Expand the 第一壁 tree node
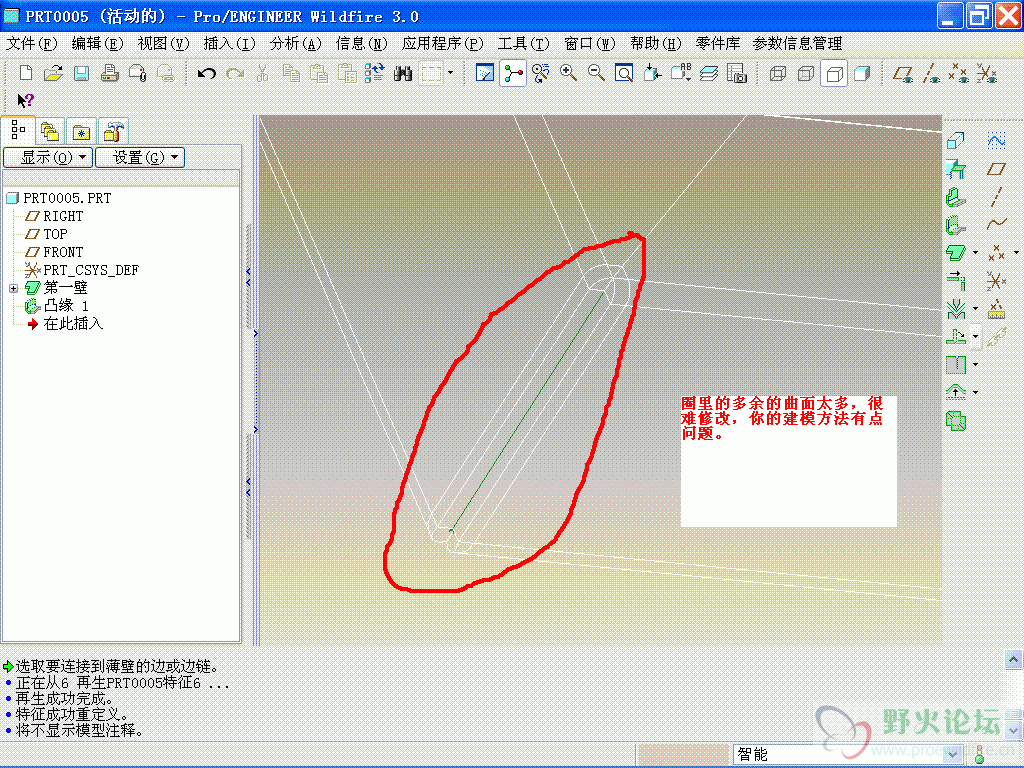1024x768 pixels. pos(13,288)
